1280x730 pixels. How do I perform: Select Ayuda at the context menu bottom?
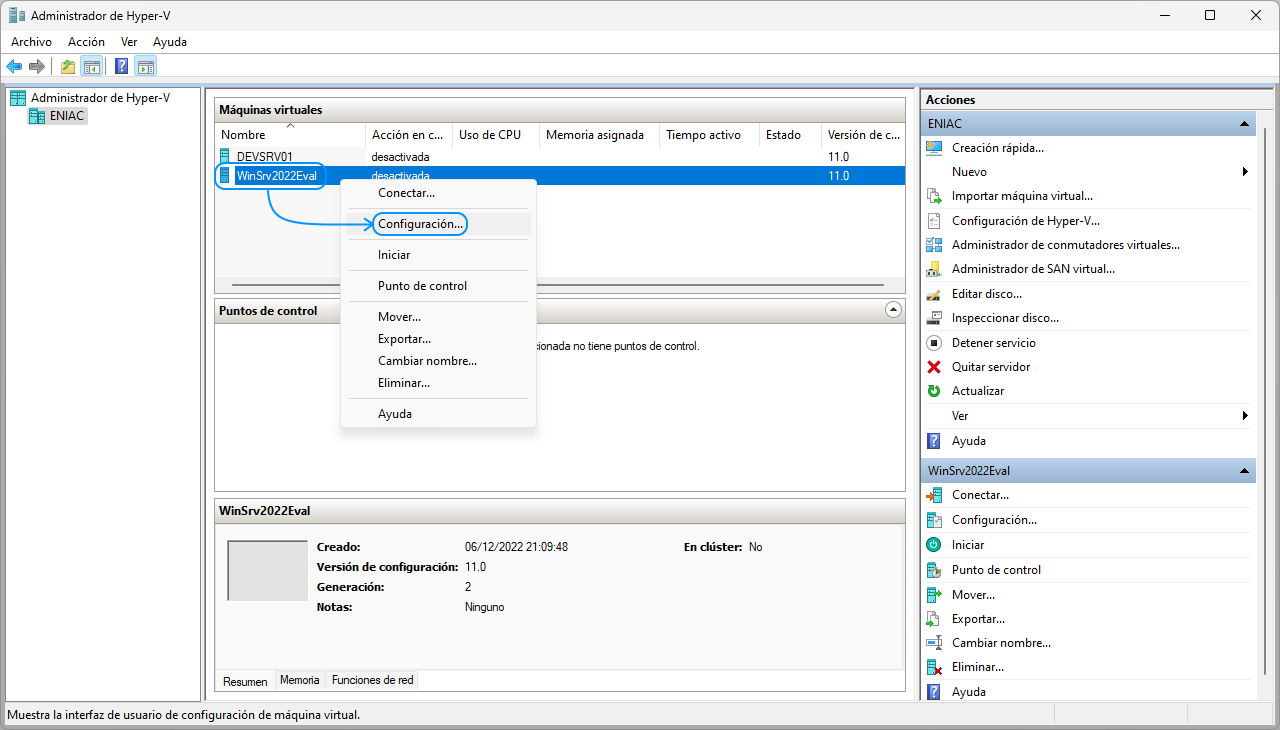click(439, 414)
